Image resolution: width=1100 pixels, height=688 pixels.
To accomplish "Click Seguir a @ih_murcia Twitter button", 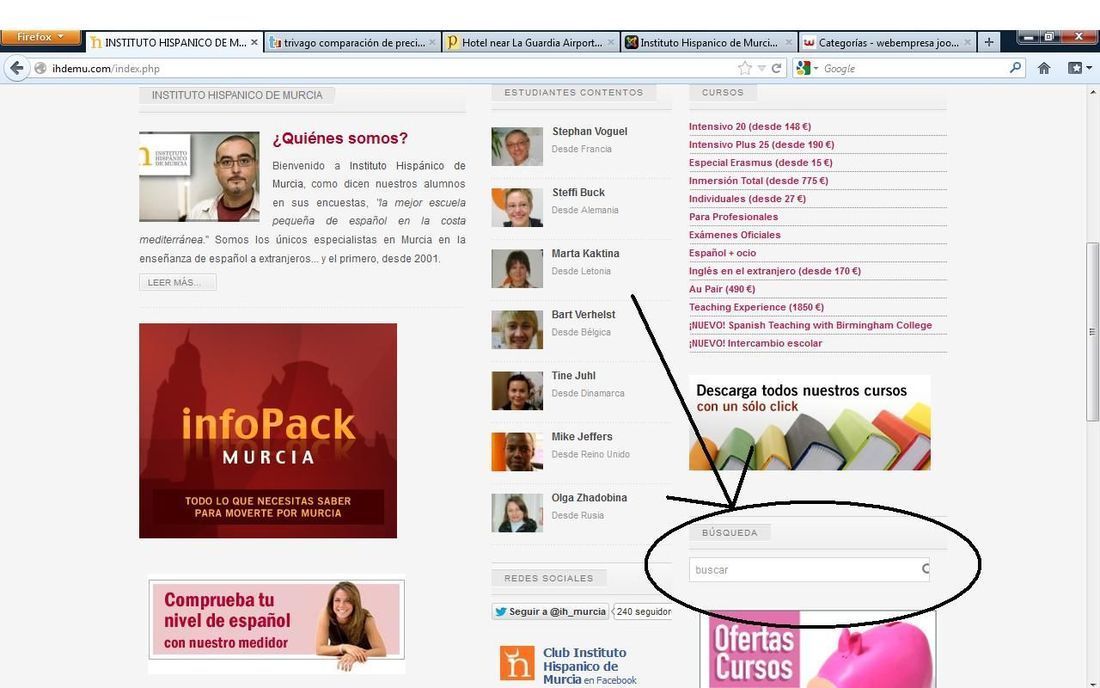I will (550, 612).
